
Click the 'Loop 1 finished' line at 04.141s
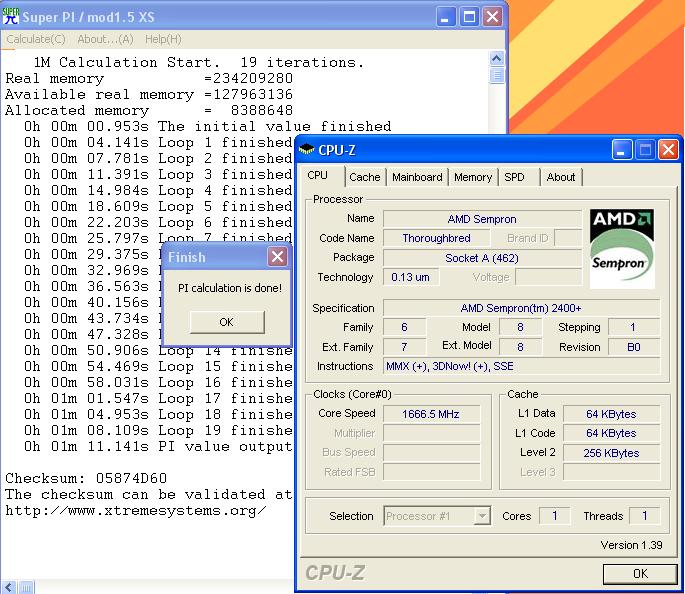(158, 142)
